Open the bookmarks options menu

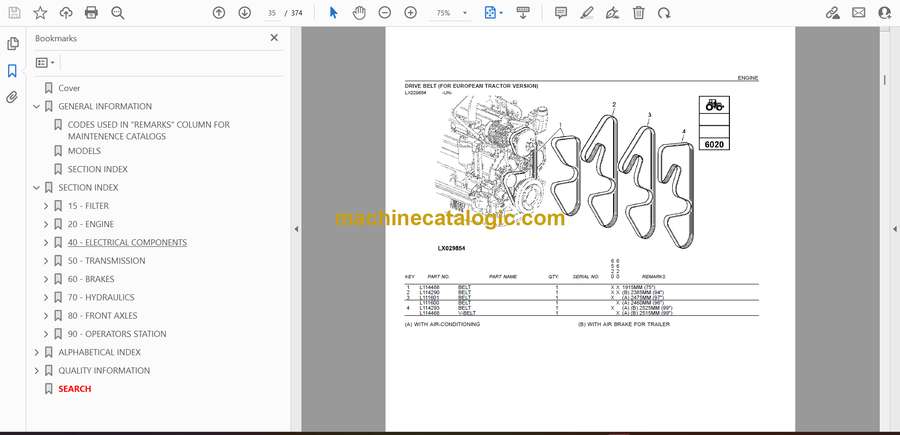45,63
